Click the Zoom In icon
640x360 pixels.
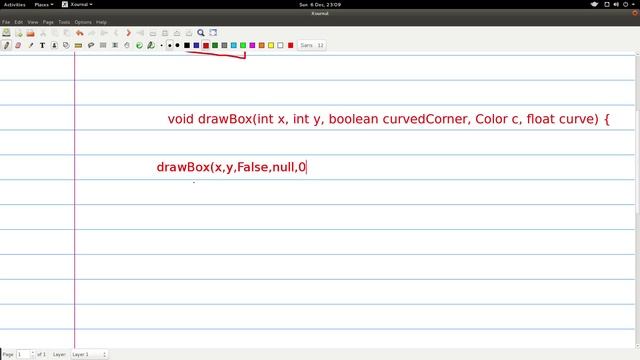tap(177, 33)
